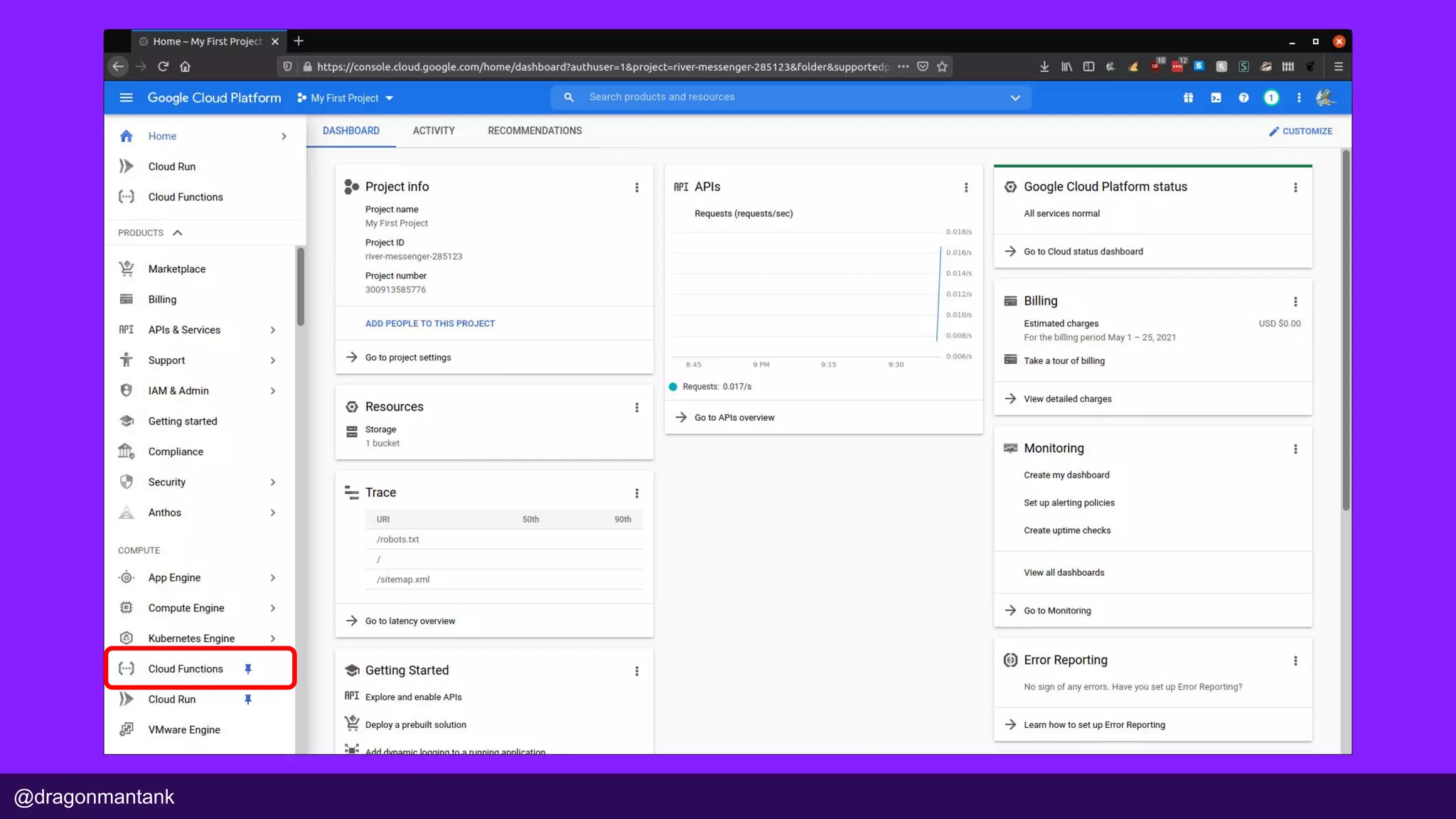Open the hamburger navigation menu
This screenshot has height=819, width=1456.
coord(126,97)
